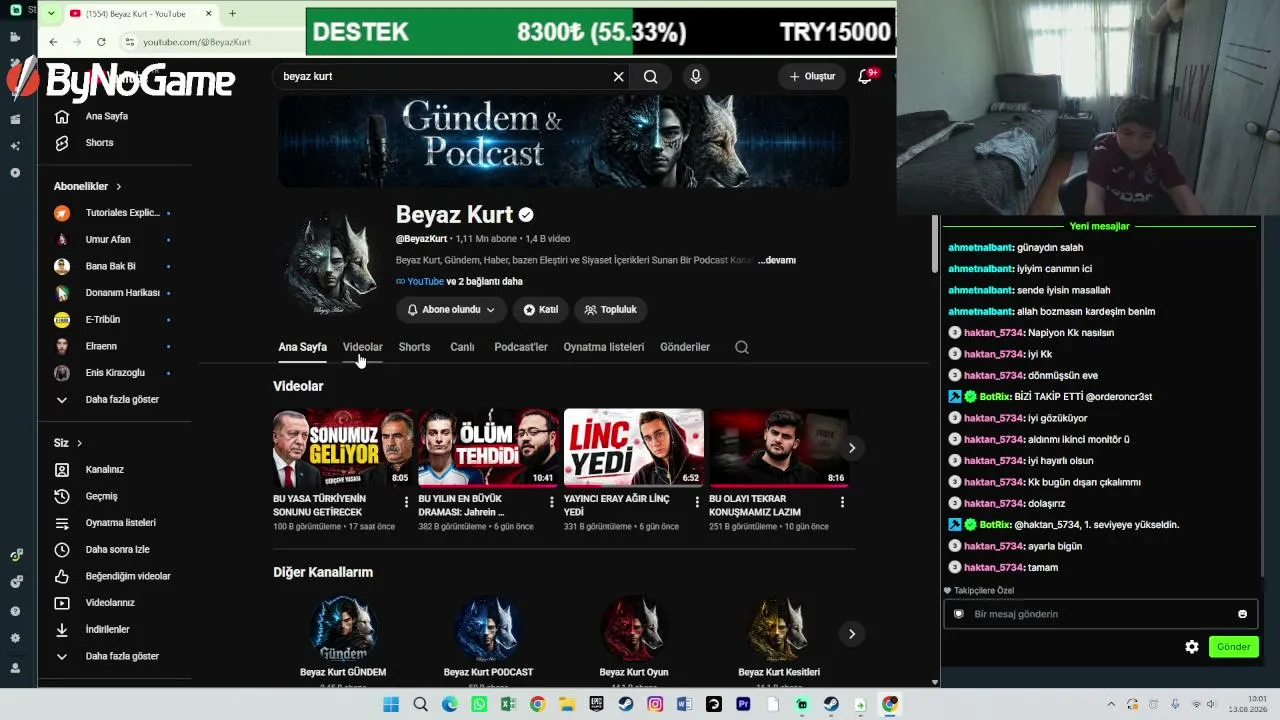Open the Beyaz Kurt PODCAST channel

[488, 637]
